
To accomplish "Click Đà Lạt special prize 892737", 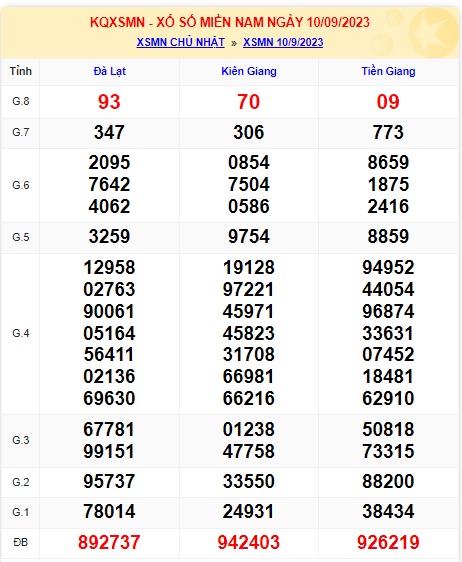I will (109, 542).
